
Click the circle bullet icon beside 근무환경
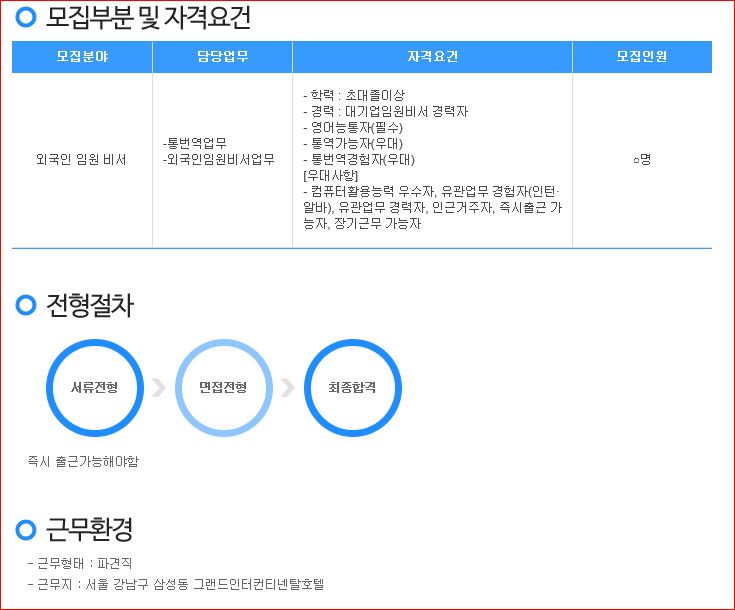click(27, 529)
